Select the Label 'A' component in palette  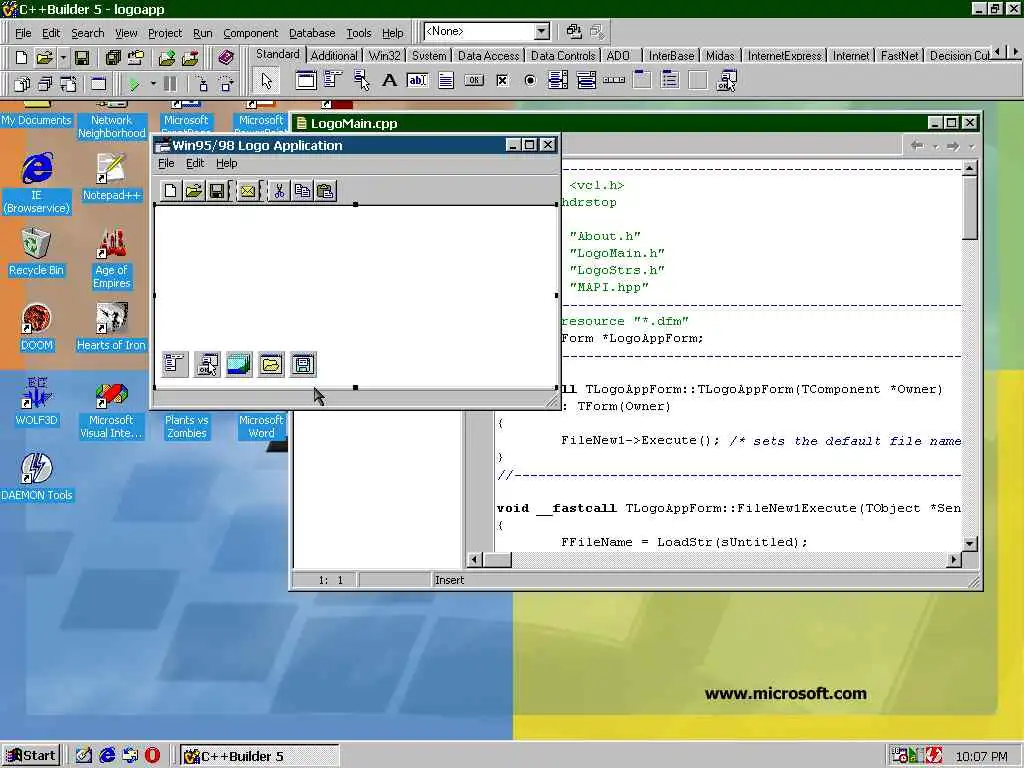tap(389, 80)
